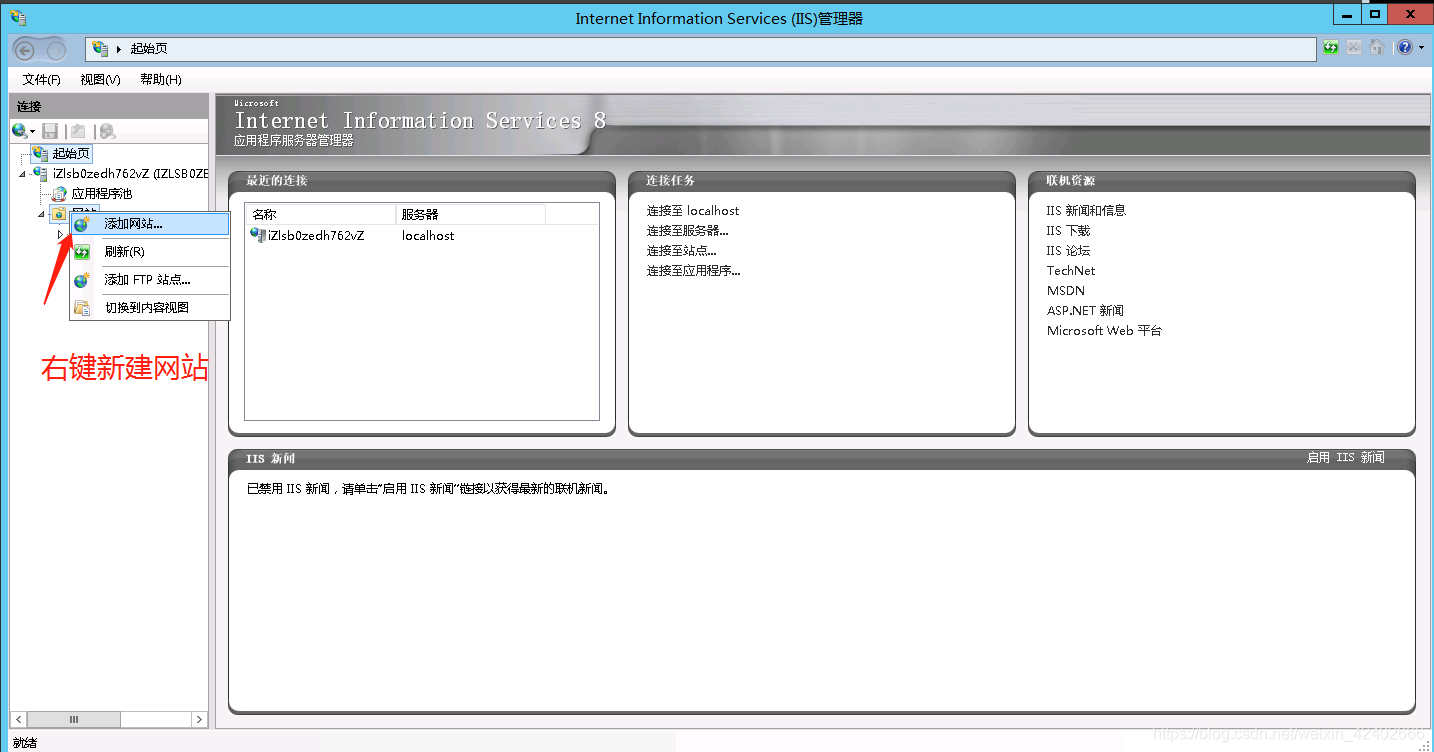
Task: Open the IIS 论坛 link
Action: pos(1068,251)
